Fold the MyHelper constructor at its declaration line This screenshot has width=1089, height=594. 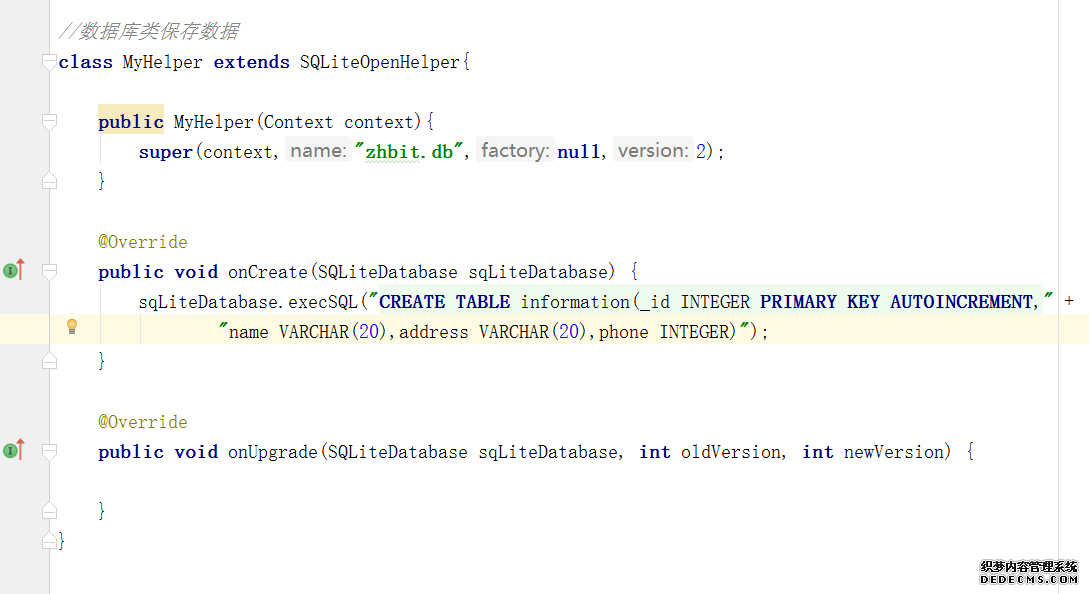tap(49, 122)
